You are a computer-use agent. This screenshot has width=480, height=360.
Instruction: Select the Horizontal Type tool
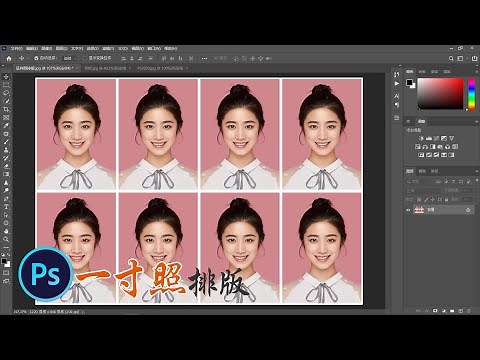click(x=6, y=207)
